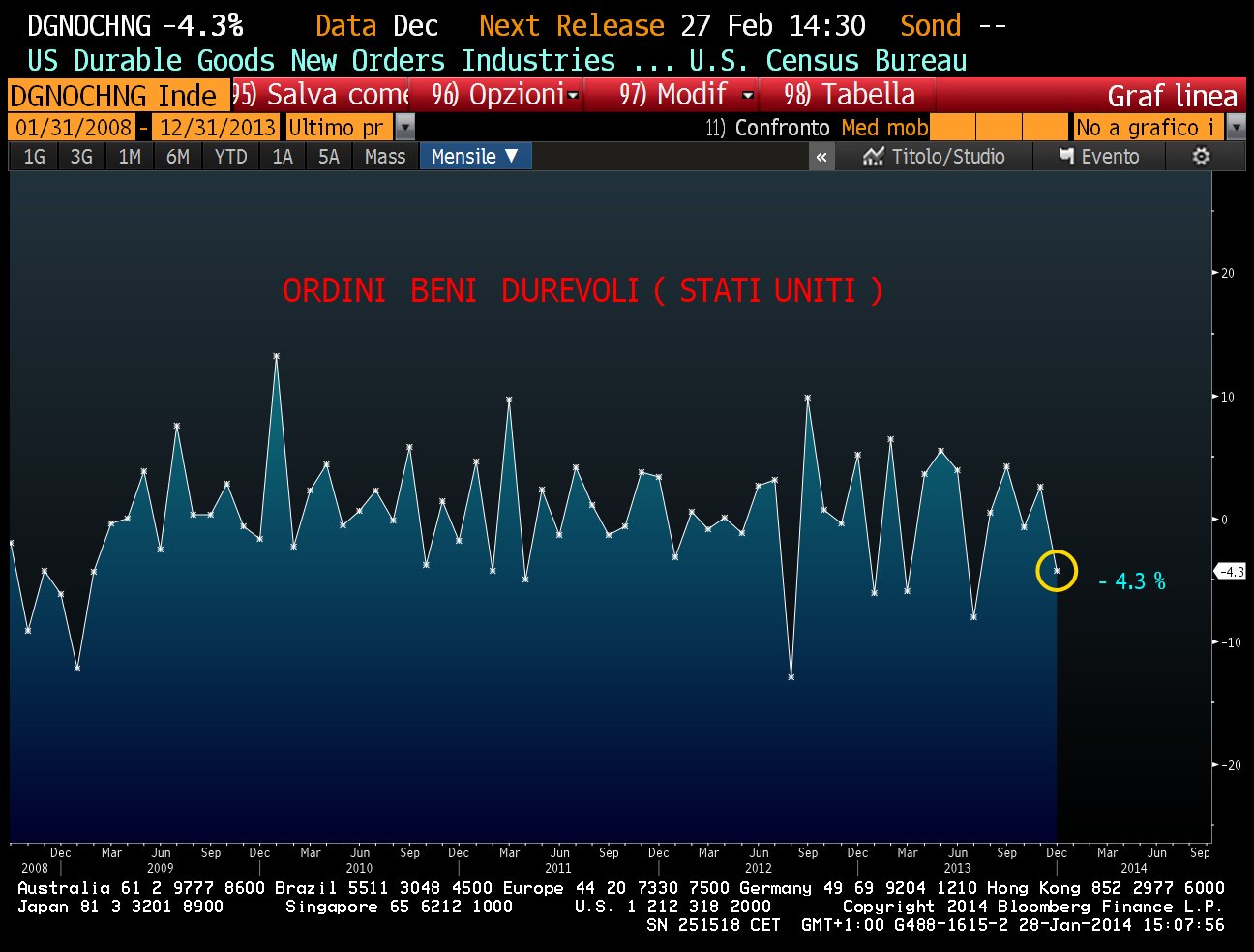Expand the 97) Modif dropdown

click(x=748, y=95)
